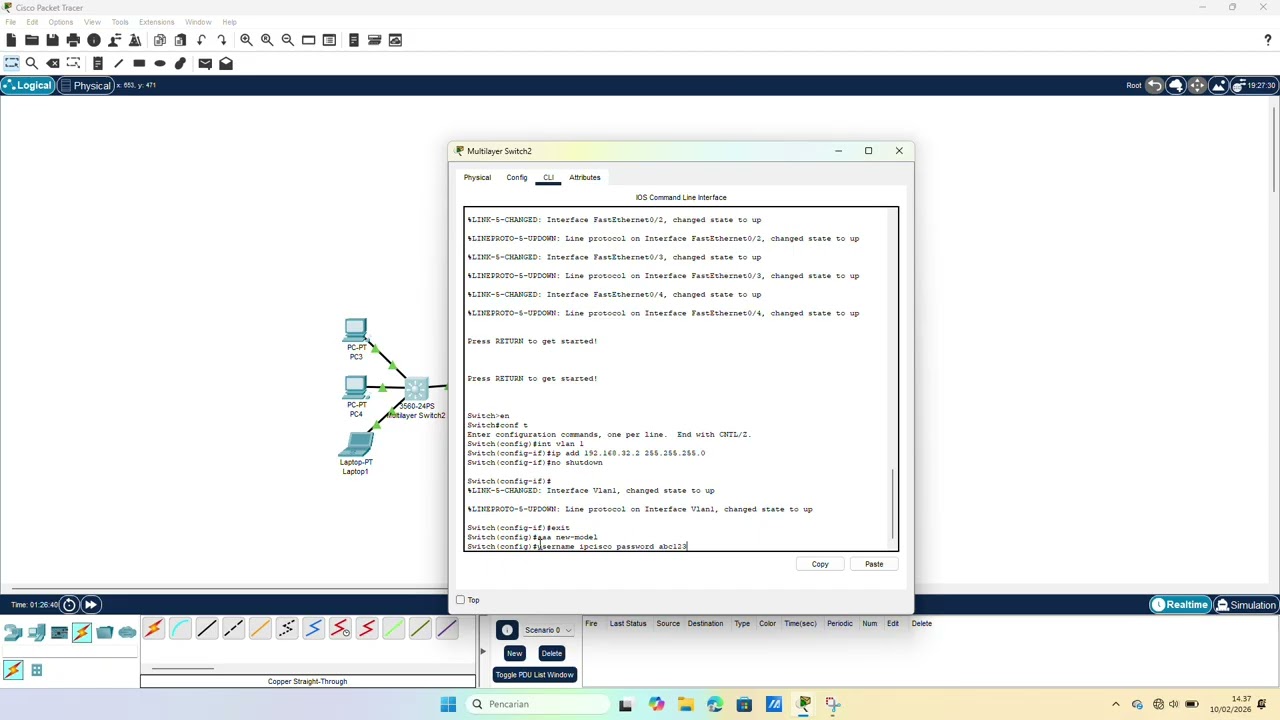1280x720 pixels.
Task: Open the File menu
Action: pyautogui.click(x=10, y=22)
